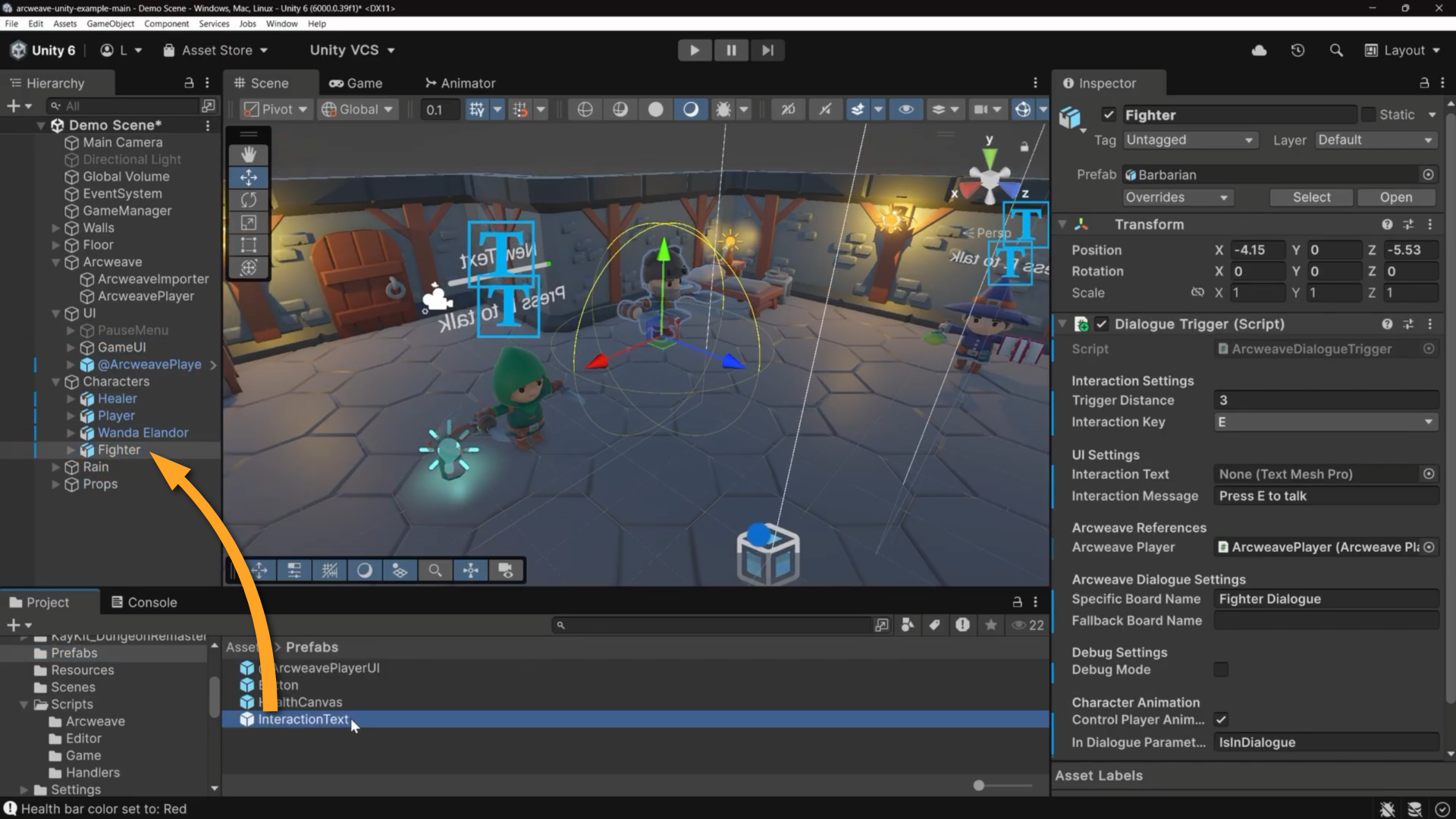Select the Hand view tool
This screenshot has width=1456, height=819.
249,154
